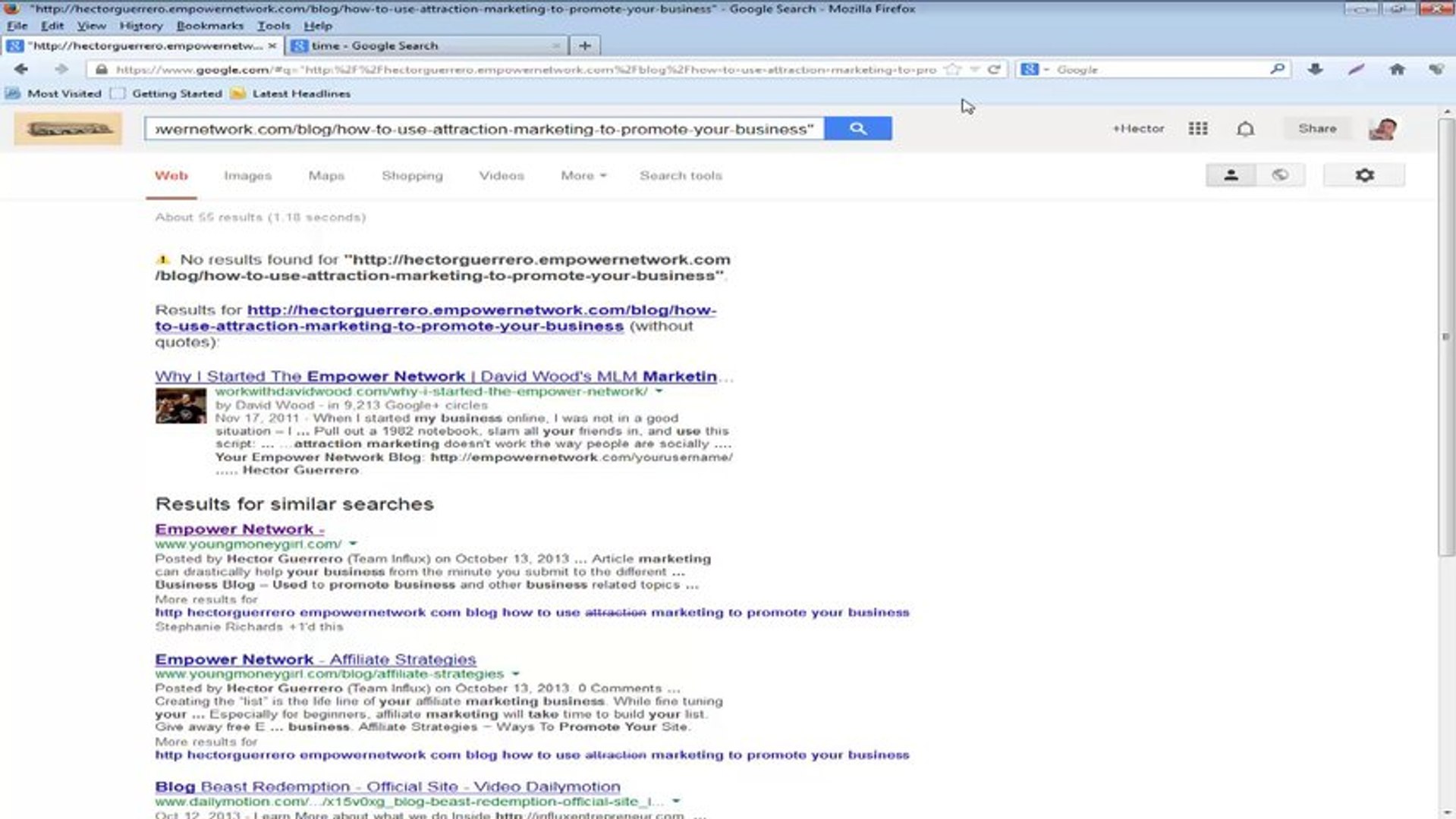Click into the Google search query box

coord(484,129)
